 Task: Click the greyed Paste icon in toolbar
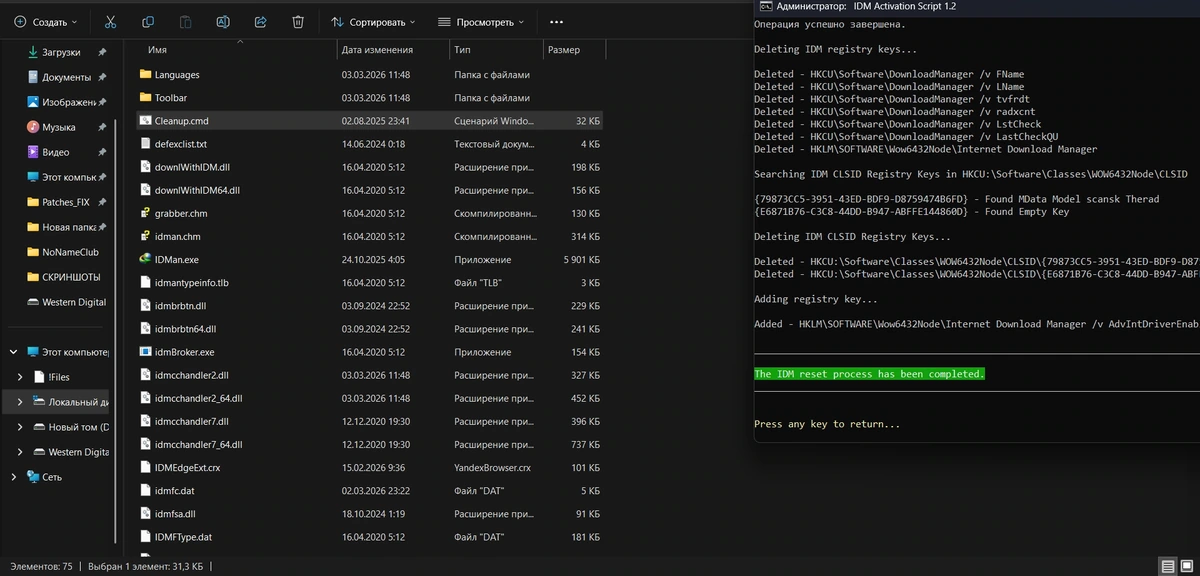[185, 21]
